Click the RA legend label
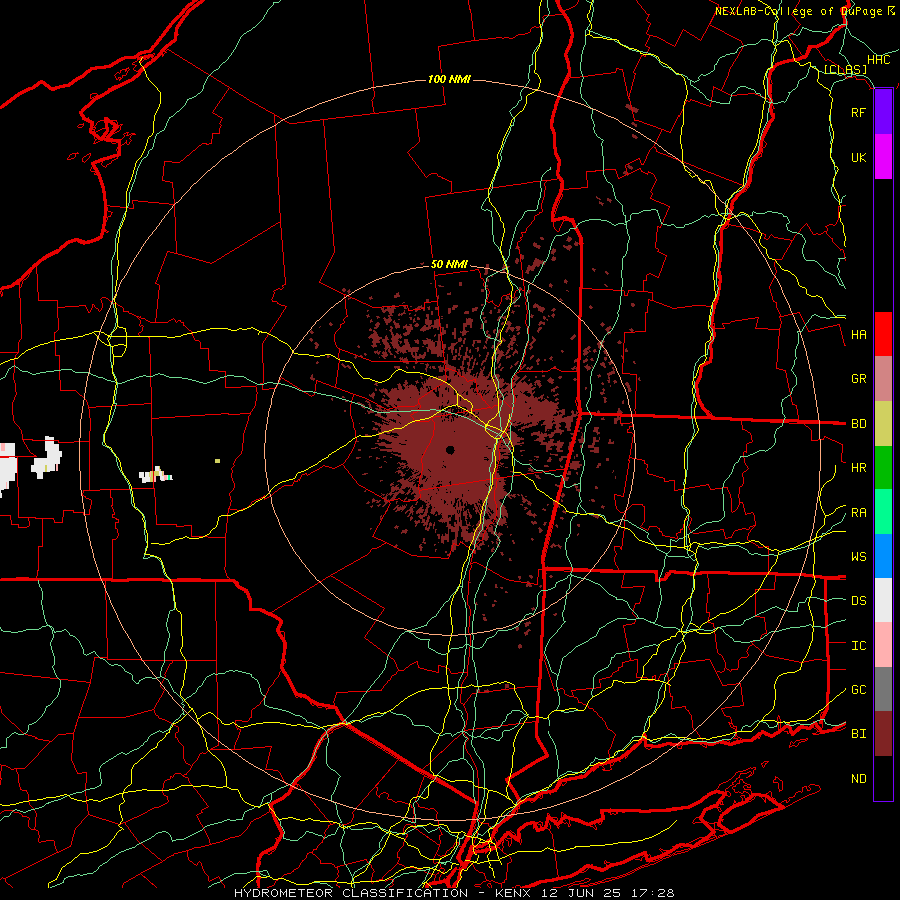The width and height of the screenshot is (900, 900). (858, 512)
